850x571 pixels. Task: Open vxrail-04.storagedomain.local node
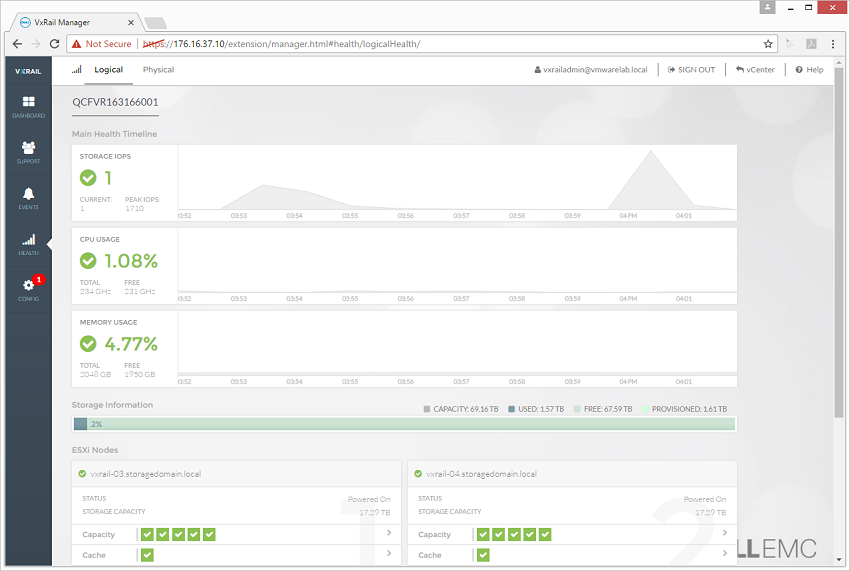pos(481,474)
